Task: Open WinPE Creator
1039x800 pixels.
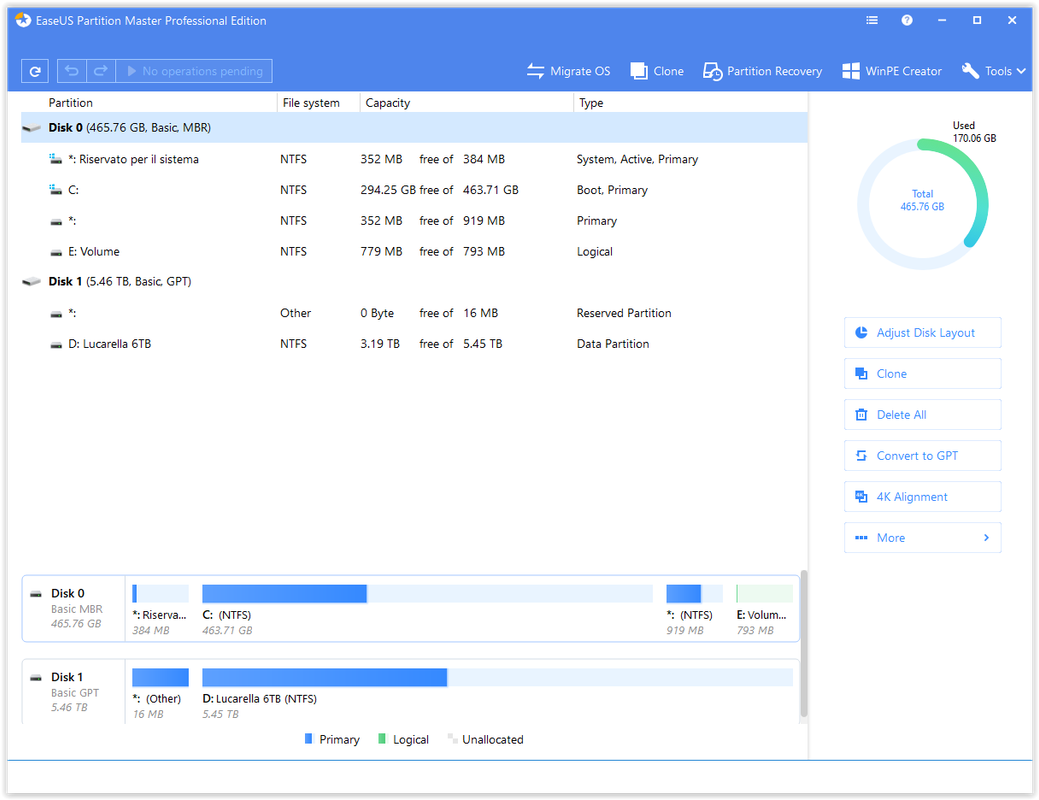Action: coord(891,71)
